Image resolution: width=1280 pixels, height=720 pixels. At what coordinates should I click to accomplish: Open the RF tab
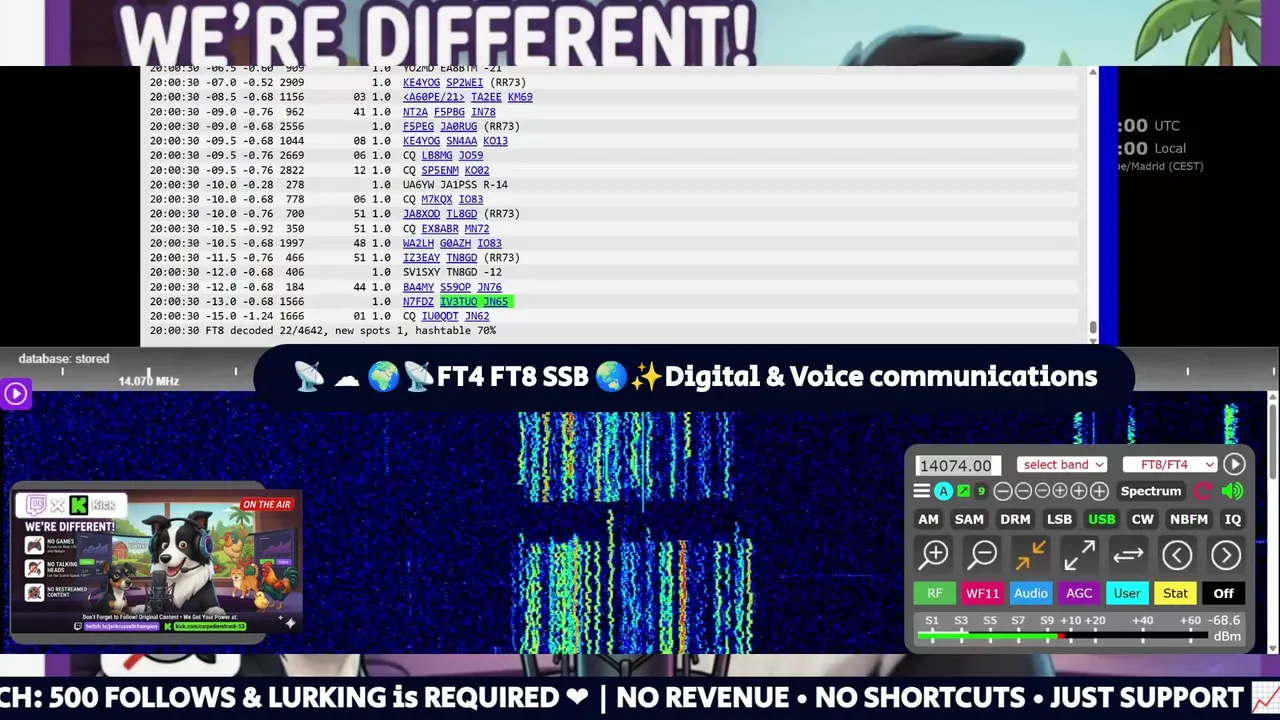935,593
